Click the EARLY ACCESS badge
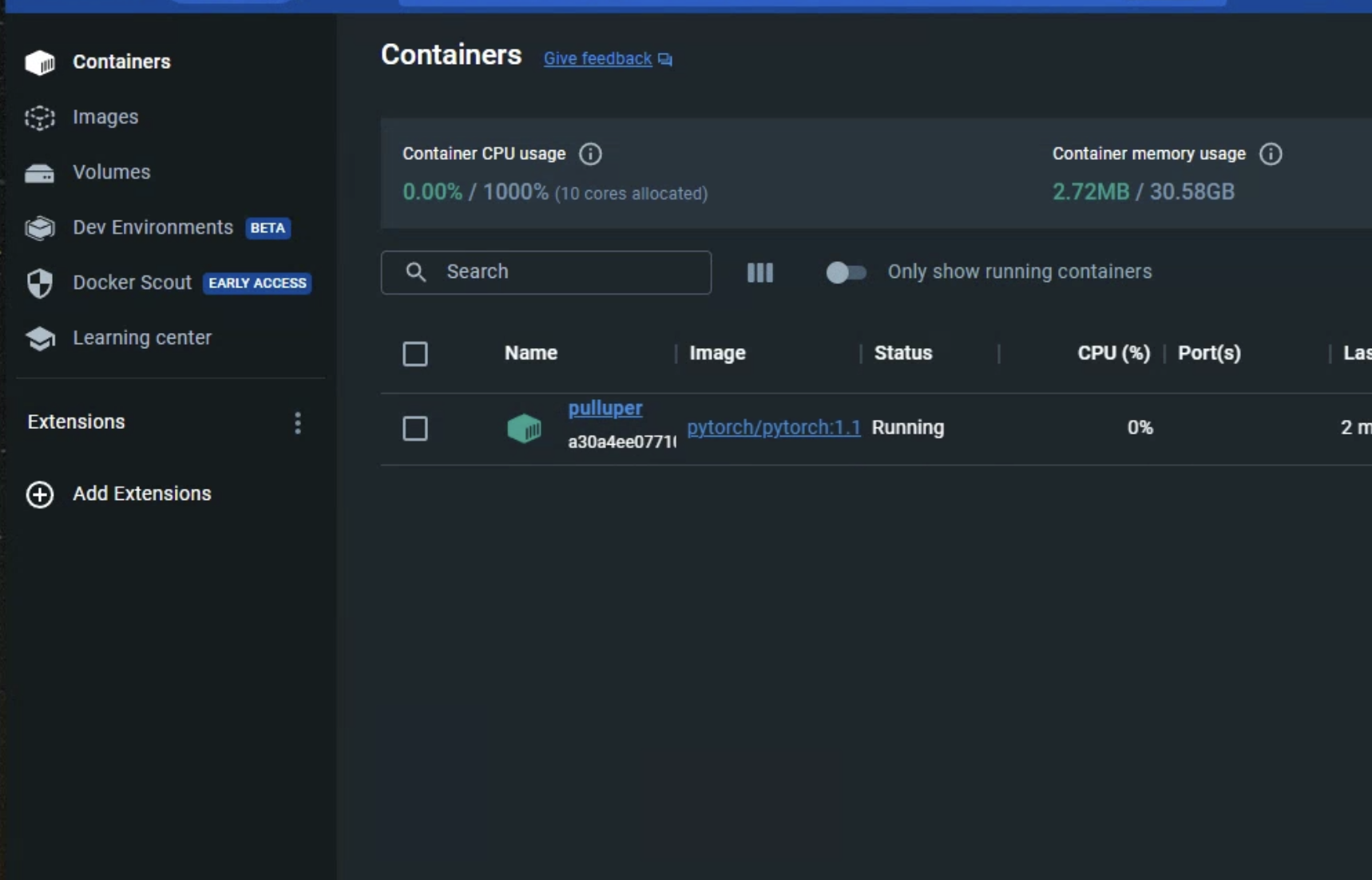This screenshot has width=1372, height=880. (x=257, y=283)
